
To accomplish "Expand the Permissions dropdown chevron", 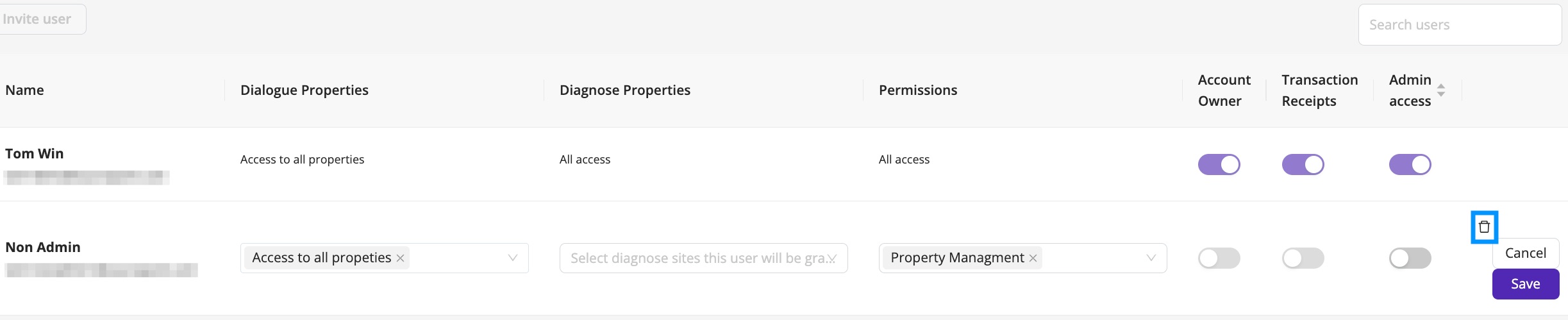I will [x=1151, y=258].
